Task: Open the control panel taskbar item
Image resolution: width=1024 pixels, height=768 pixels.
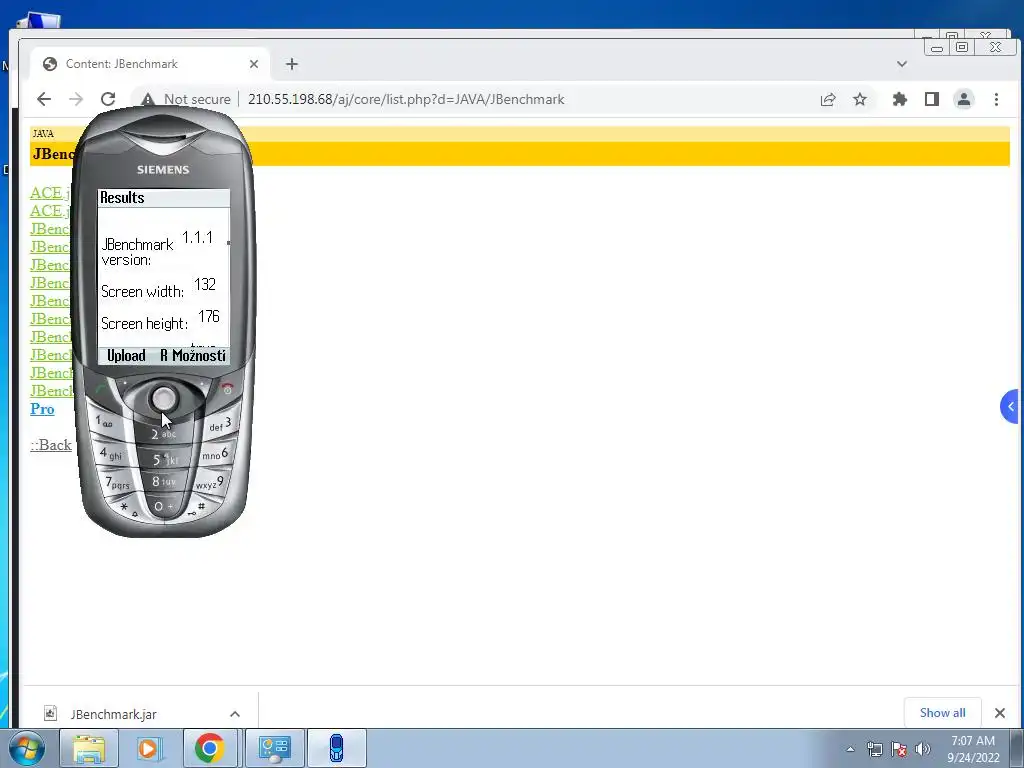Action: pos(274,748)
